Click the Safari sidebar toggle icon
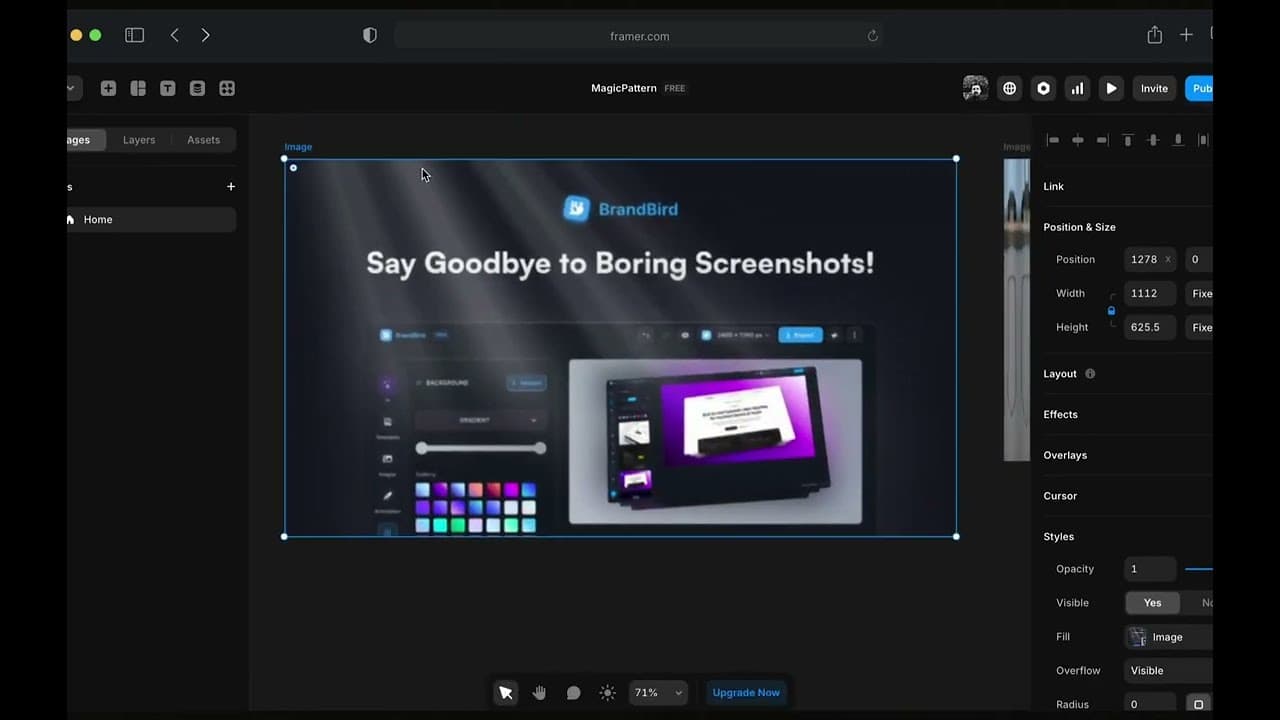Viewport: 1280px width, 720px height. [134, 35]
